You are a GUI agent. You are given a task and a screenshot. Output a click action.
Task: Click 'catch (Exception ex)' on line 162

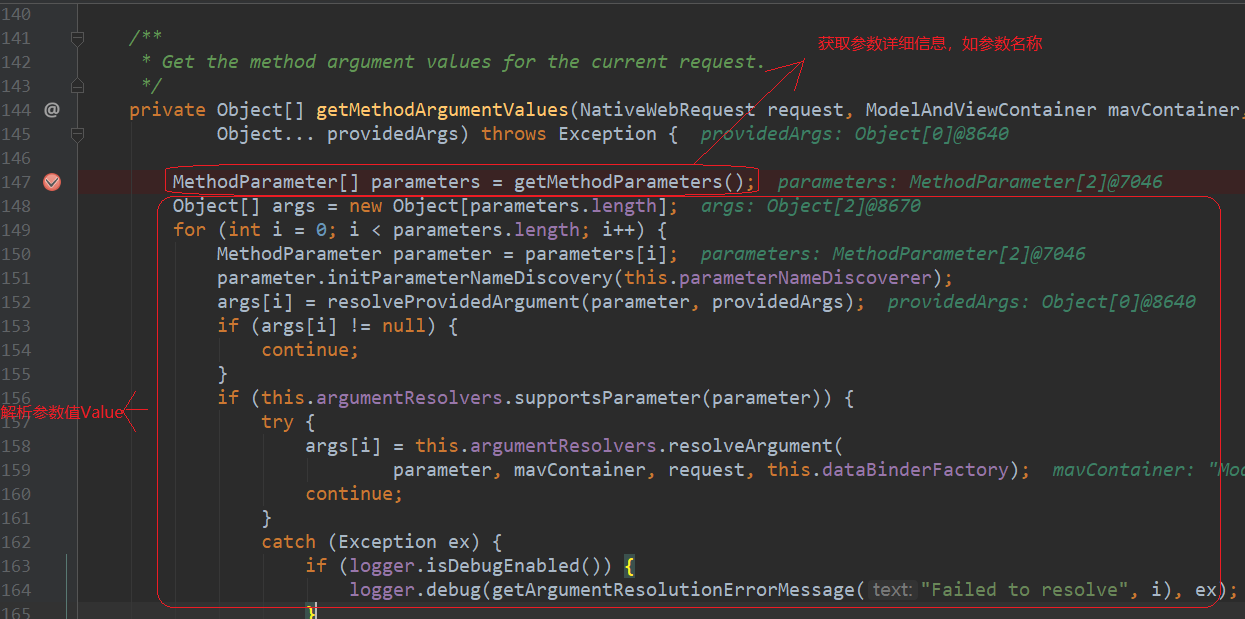tap(382, 542)
